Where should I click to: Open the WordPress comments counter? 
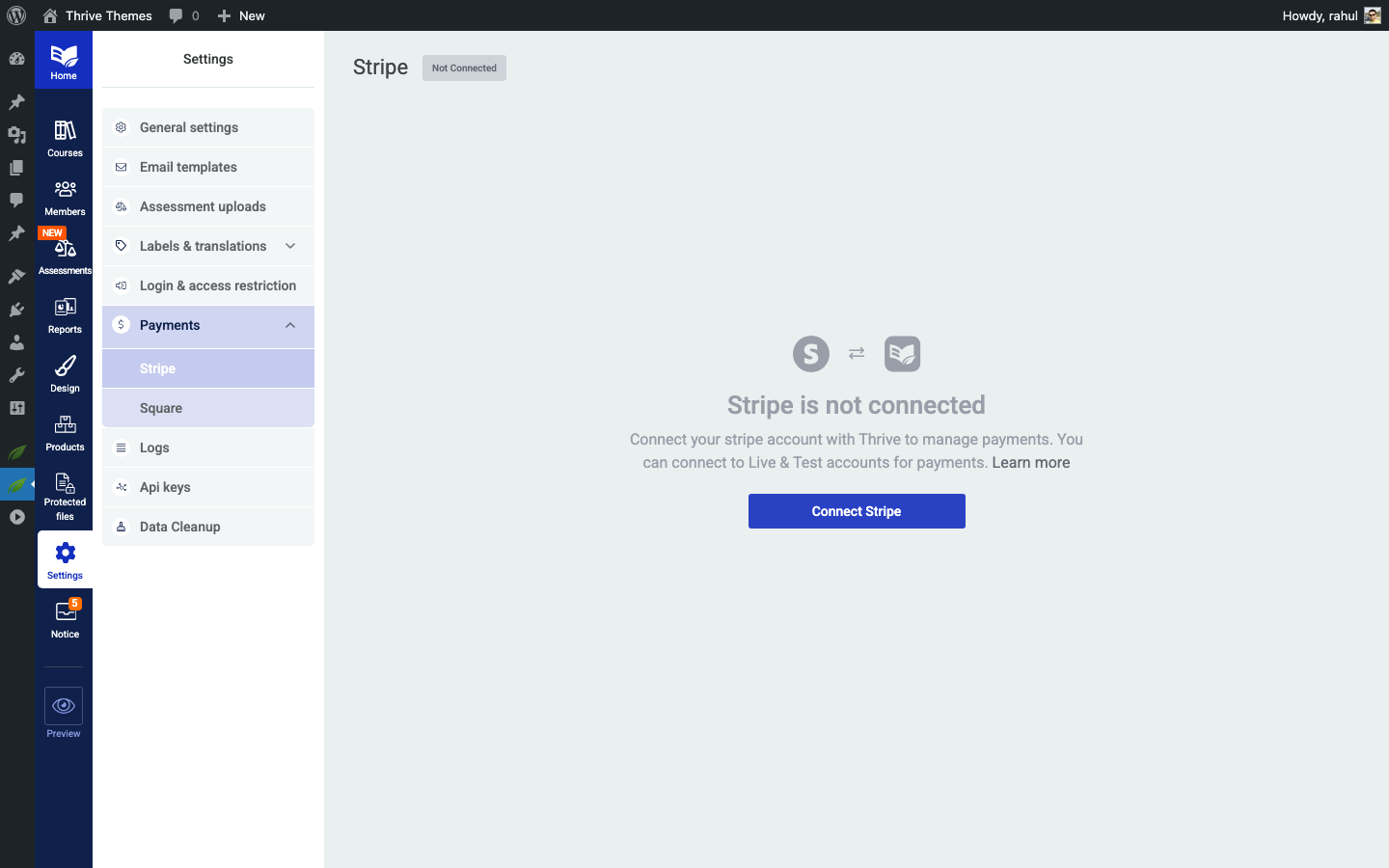click(183, 15)
